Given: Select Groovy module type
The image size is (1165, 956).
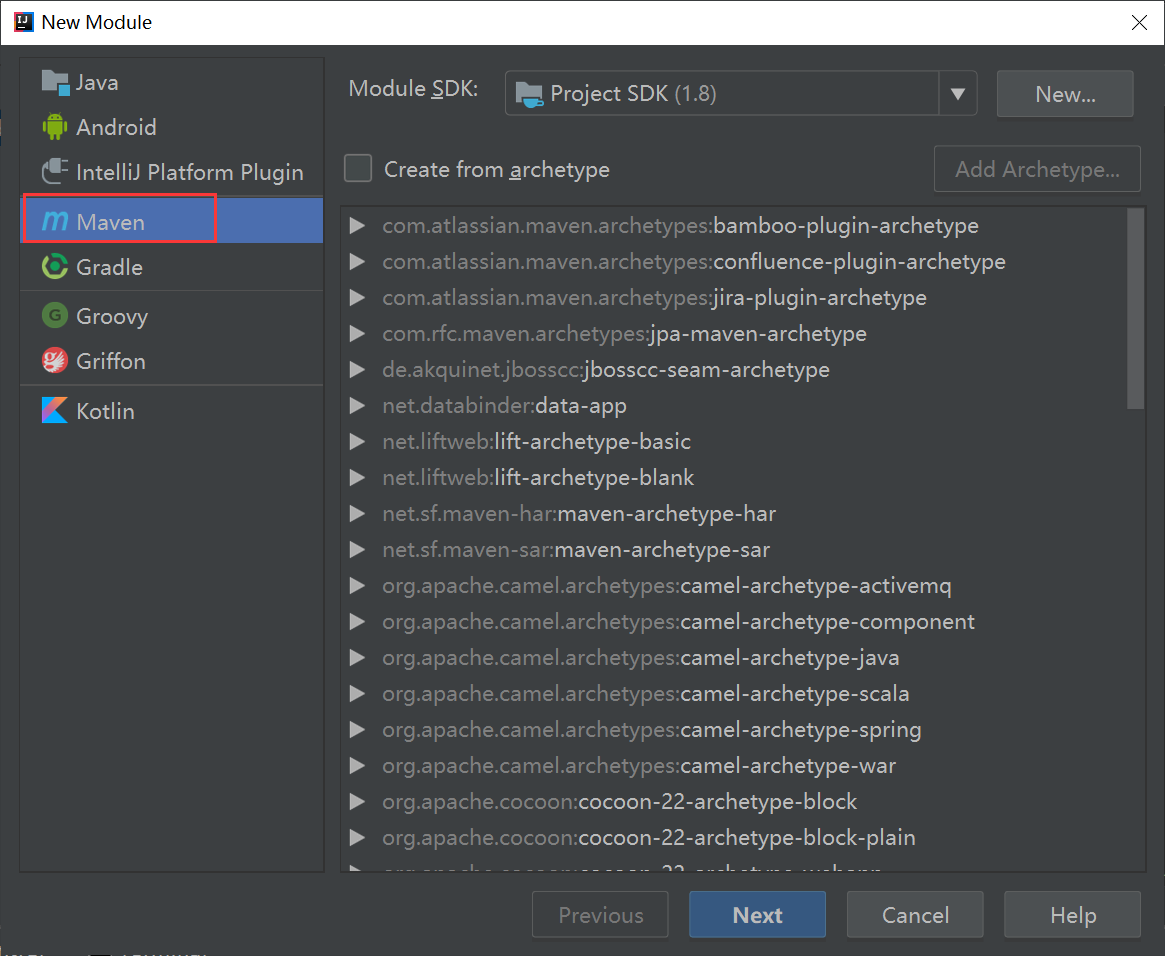Looking at the screenshot, I should 172,316.
